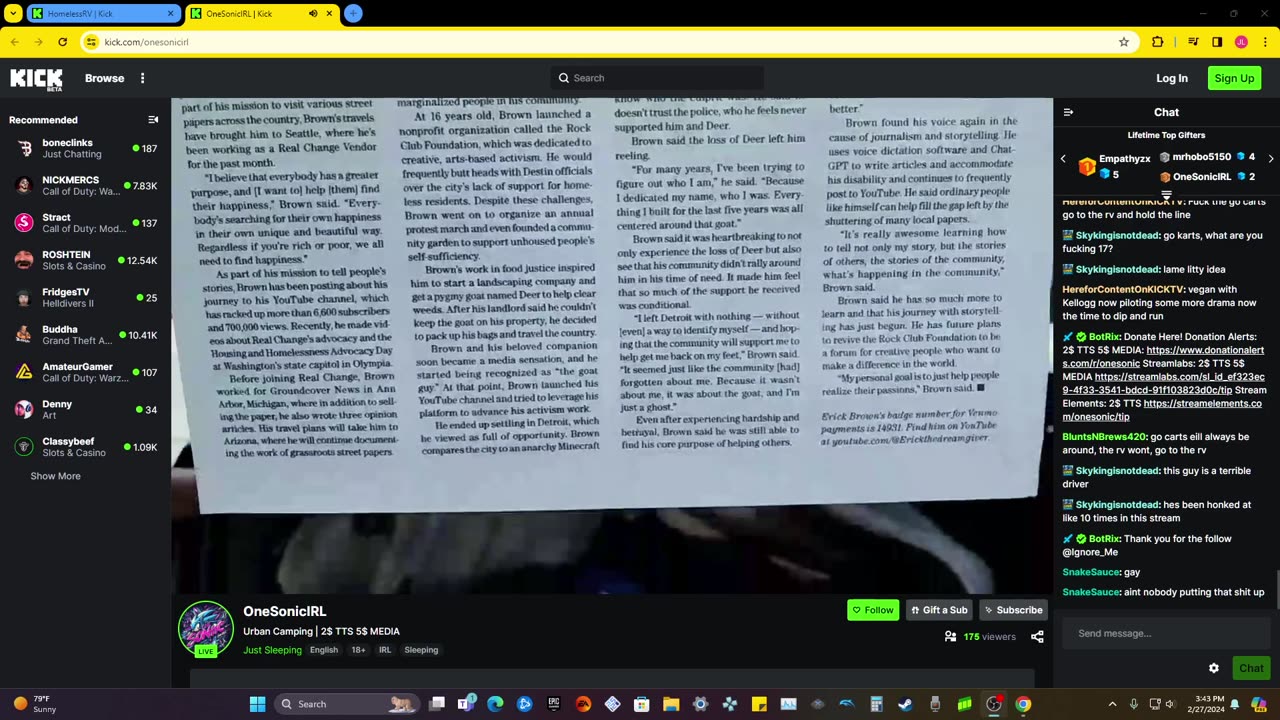Show next top gifters with right arrow

pyautogui.click(x=1270, y=158)
